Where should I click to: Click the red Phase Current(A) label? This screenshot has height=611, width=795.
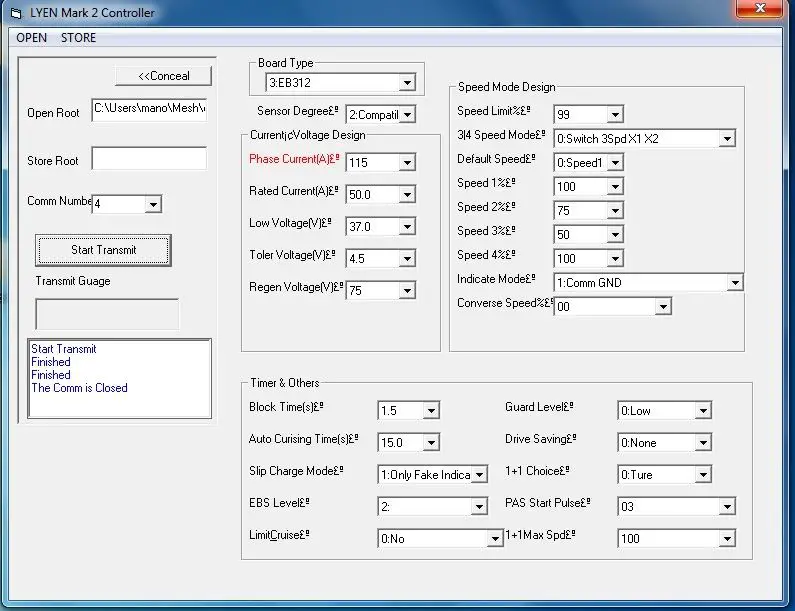[294, 159]
